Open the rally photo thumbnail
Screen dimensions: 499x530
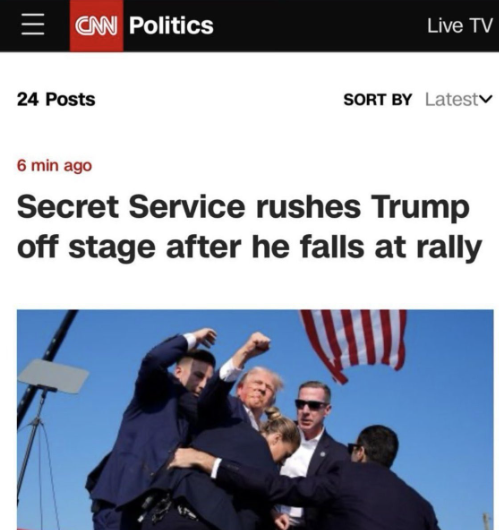[x=255, y=419]
